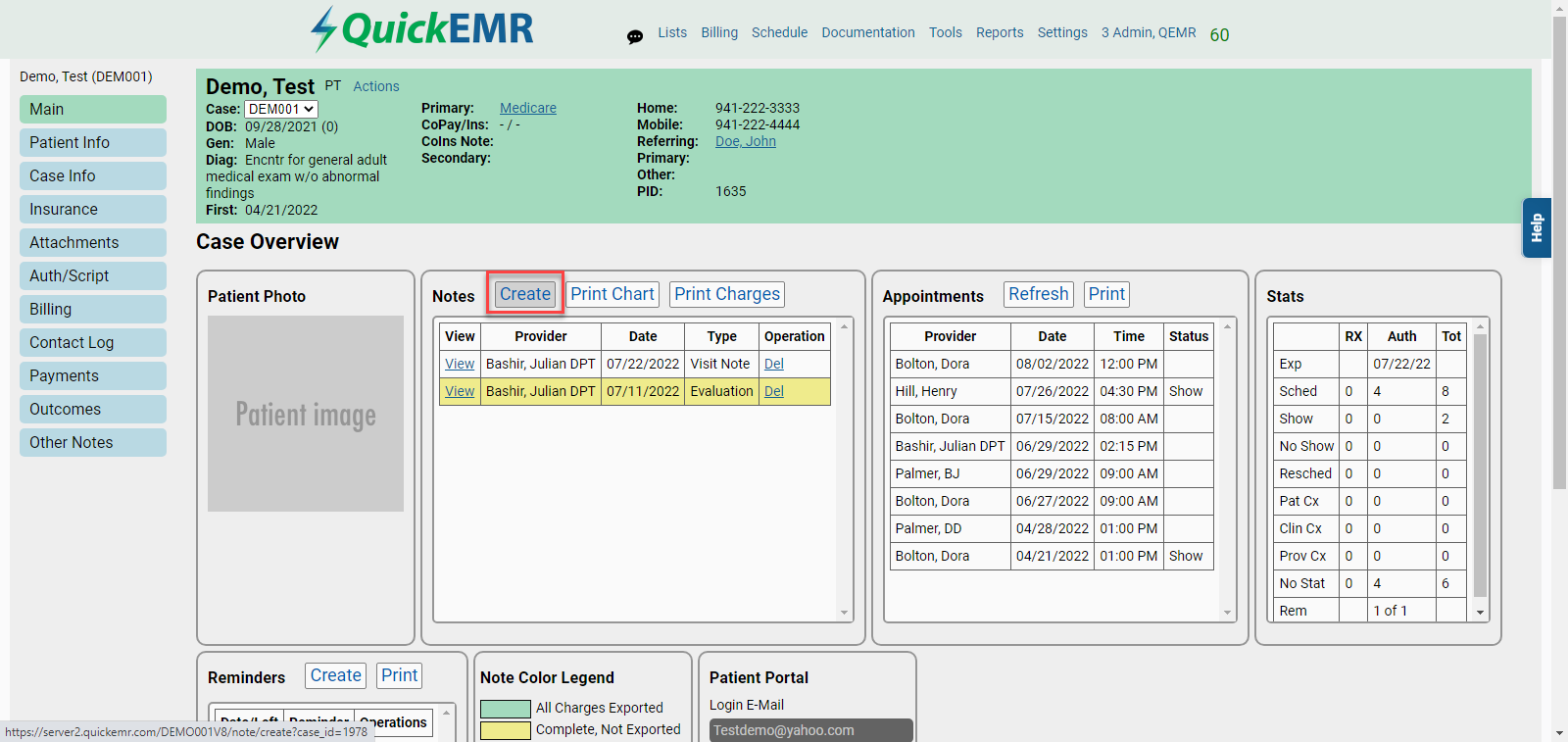Image resolution: width=1568 pixels, height=742 pixels.
Task: Click the yellow Complete, Not Exported swatch
Action: tap(506, 730)
